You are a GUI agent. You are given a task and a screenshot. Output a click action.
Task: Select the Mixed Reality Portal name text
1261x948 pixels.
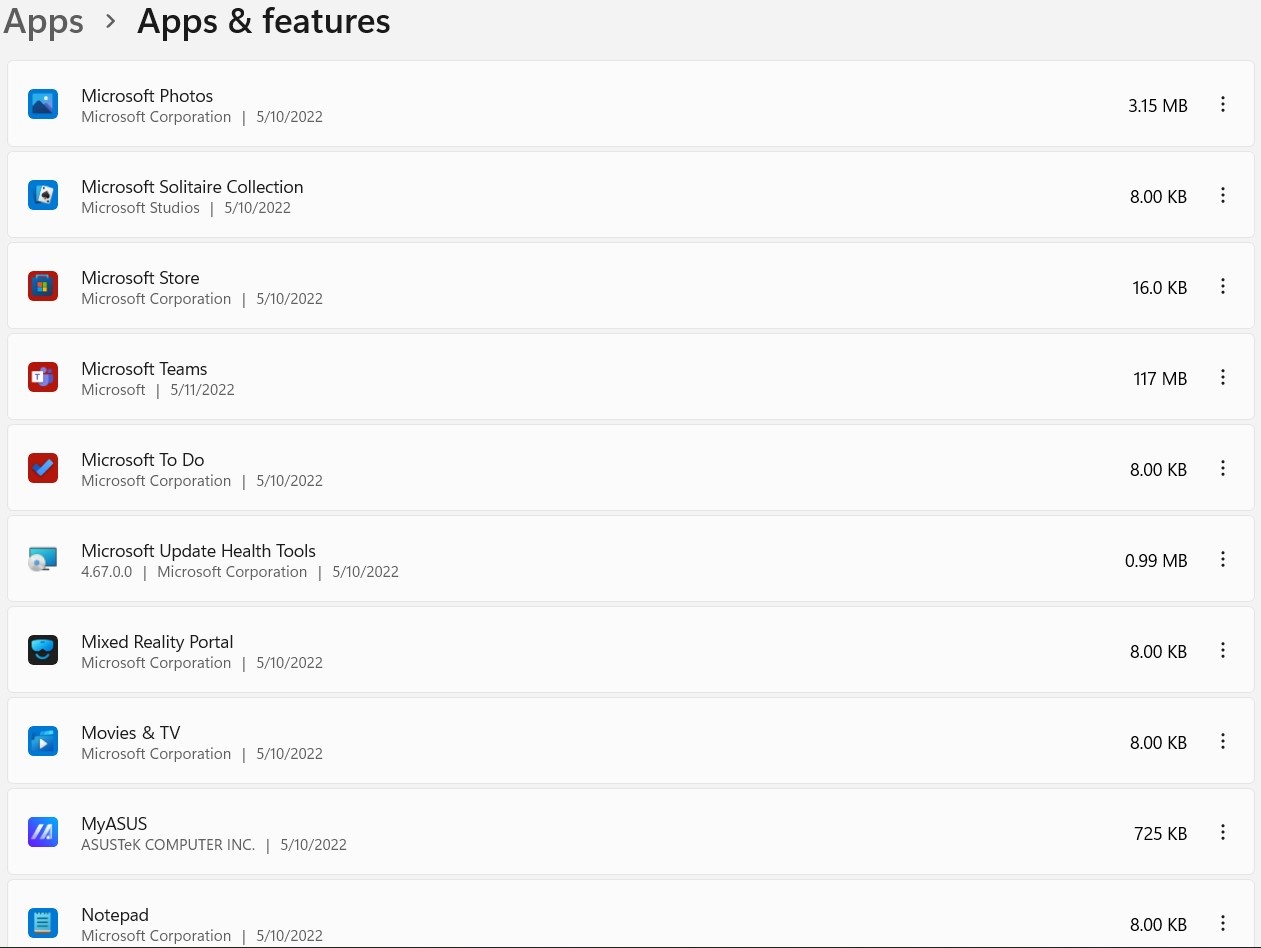[x=157, y=642]
